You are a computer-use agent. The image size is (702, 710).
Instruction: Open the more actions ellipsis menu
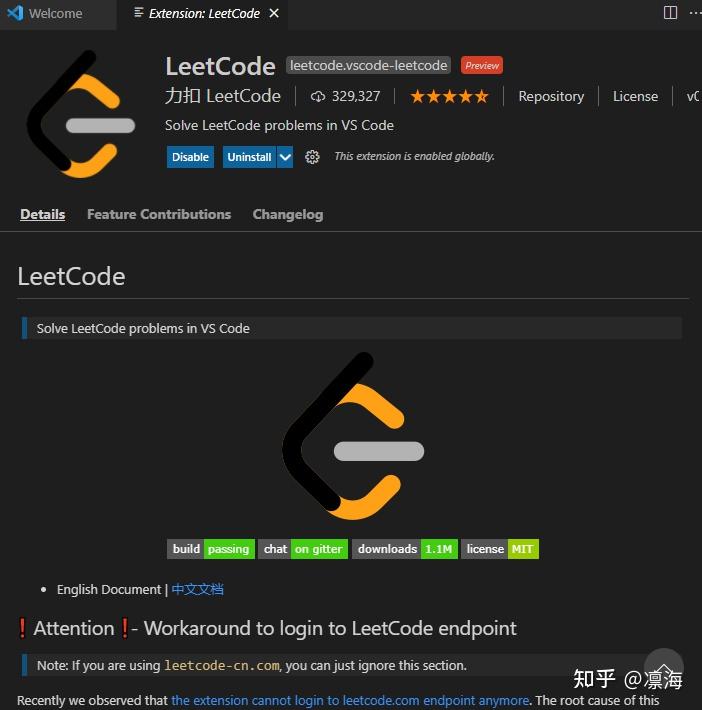695,13
